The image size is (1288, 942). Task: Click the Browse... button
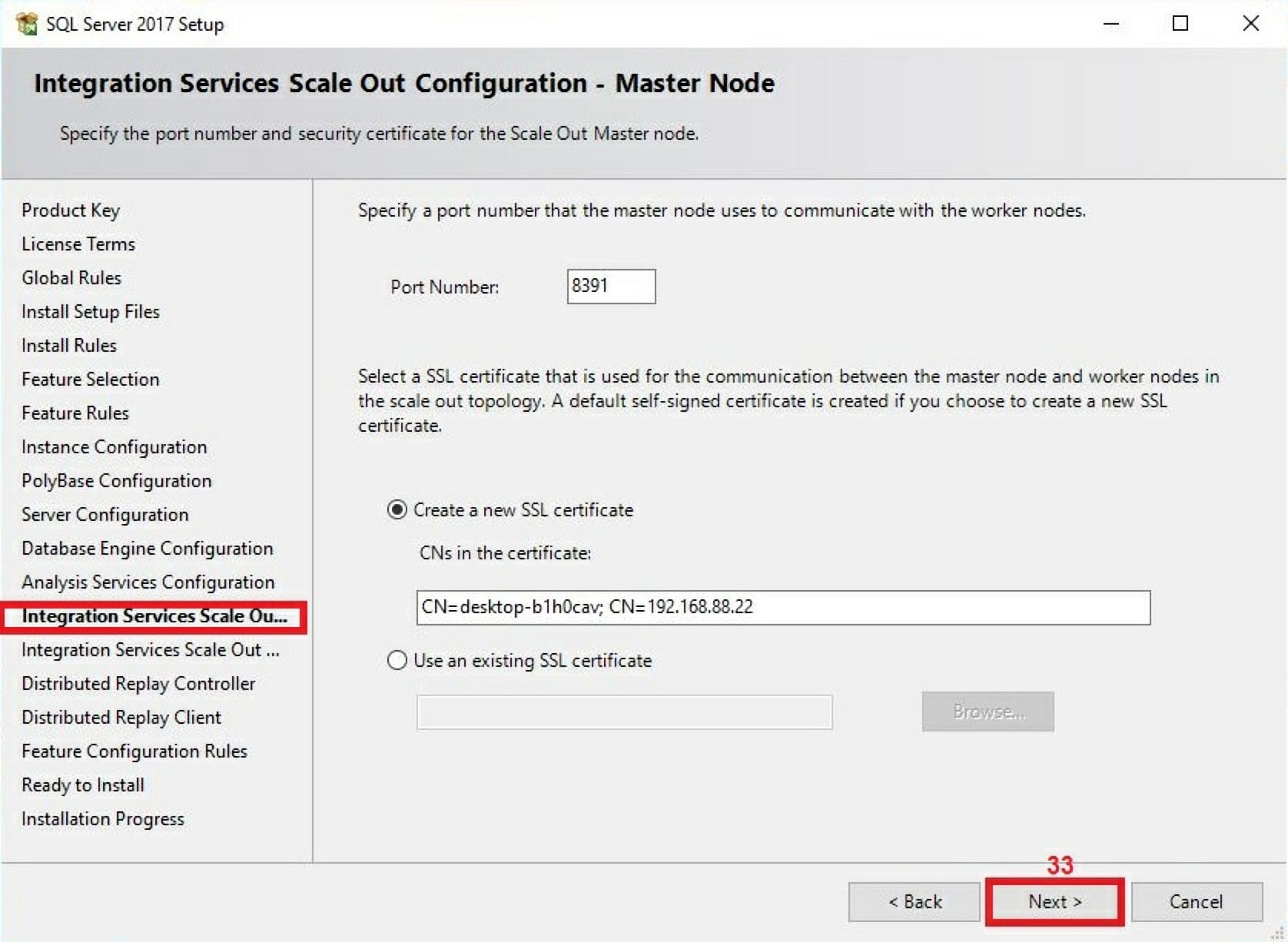[988, 711]
